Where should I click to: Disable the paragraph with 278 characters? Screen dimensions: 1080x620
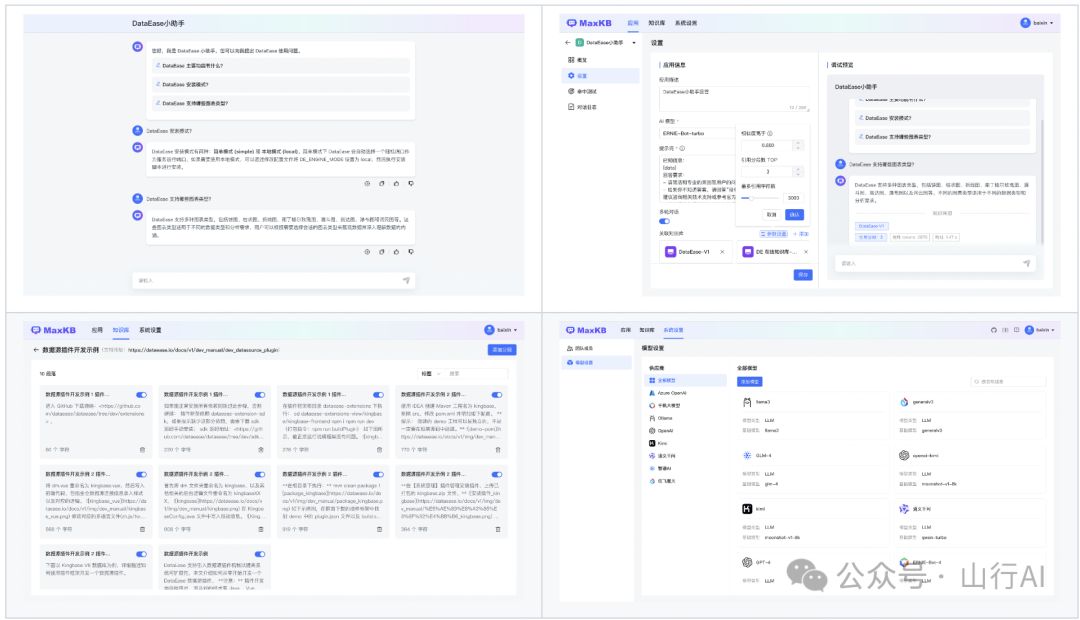coord(379,395)
